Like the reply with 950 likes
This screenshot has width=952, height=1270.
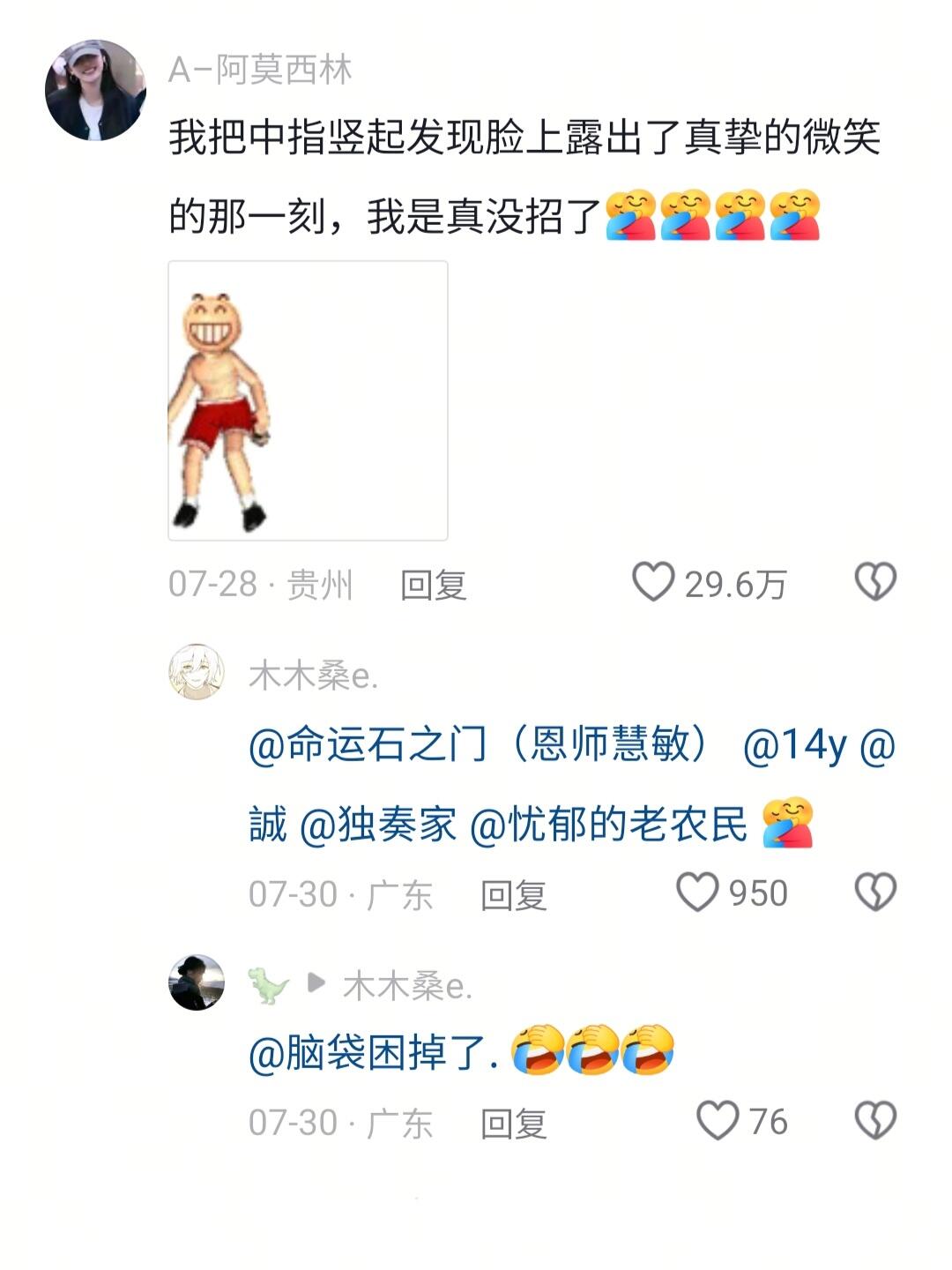[x=697, y=893]
